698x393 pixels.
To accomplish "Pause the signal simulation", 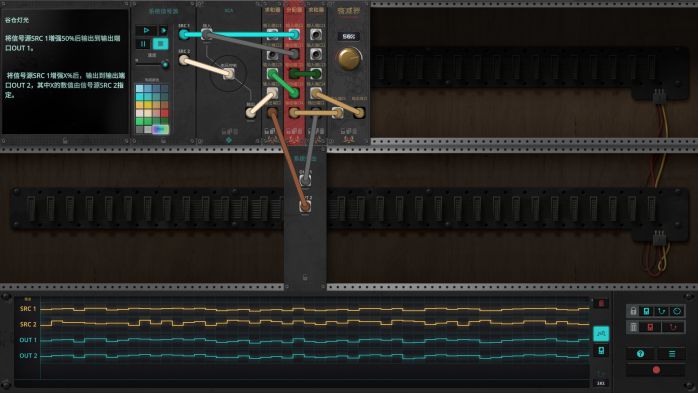I will point(143,44).
